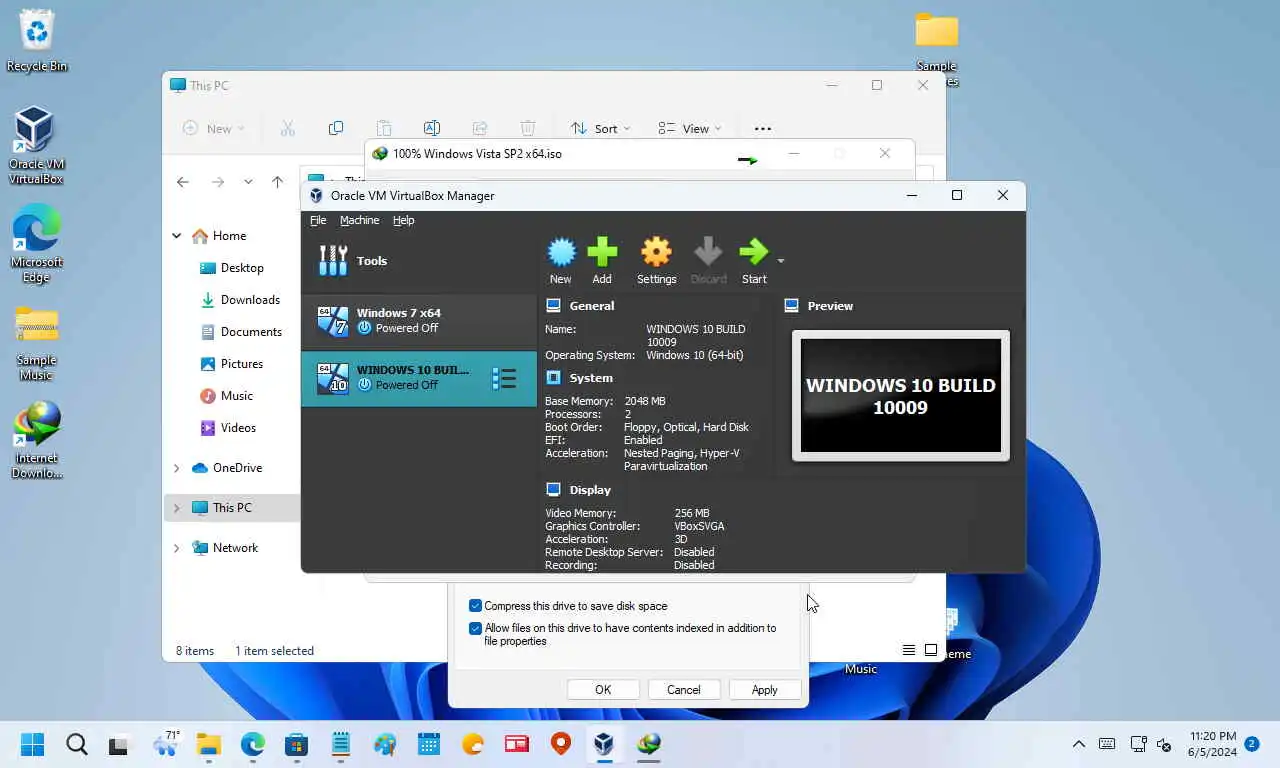Expand the Network tree node
This screenshot has height=768, width=1280.
point(177,548)
